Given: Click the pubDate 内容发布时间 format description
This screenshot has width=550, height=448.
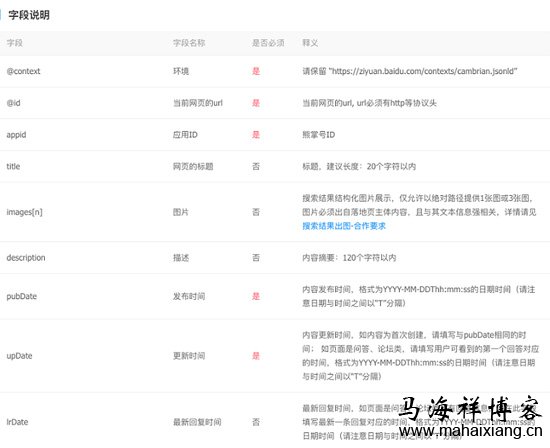Looking at the screenshot, I should tap(419, 296).
